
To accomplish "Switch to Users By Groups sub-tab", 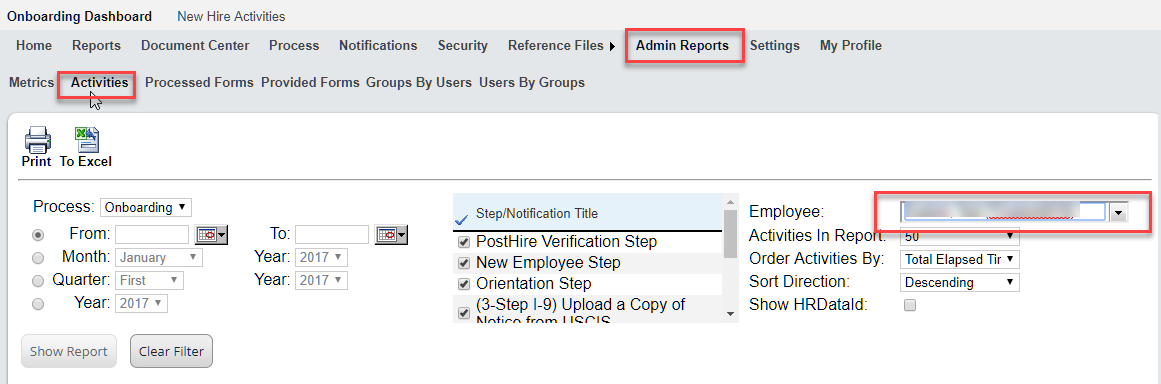I will 532,83.
